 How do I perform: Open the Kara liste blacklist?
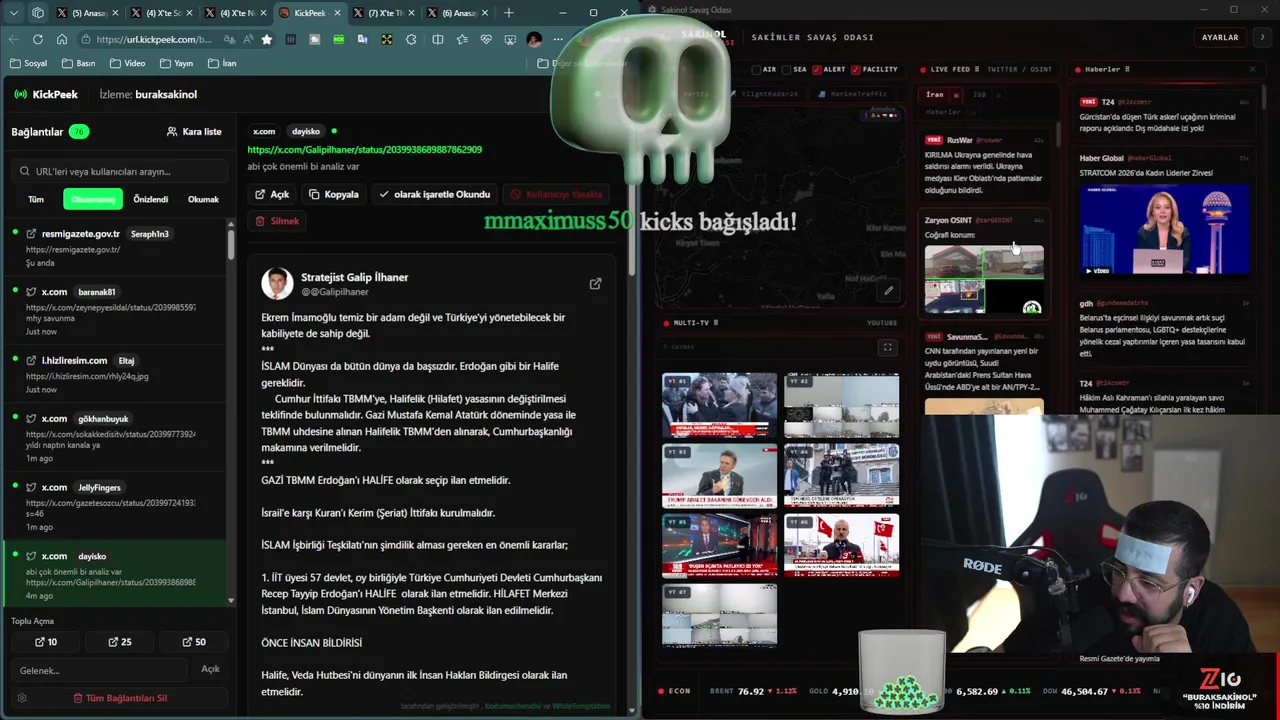[x=194, y=131]
